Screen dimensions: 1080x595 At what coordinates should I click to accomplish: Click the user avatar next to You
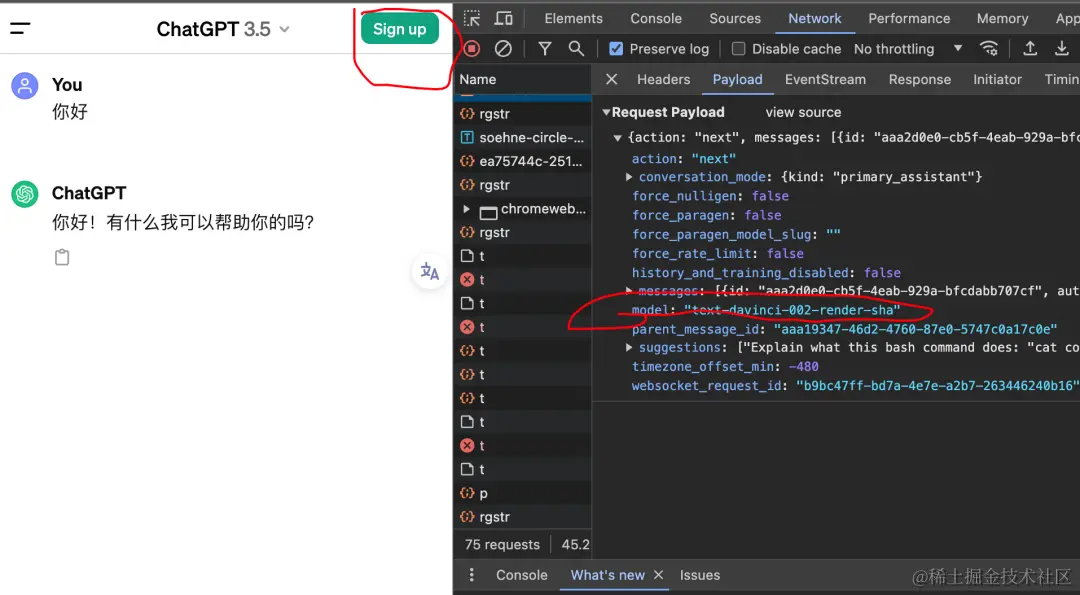[25, 85]
